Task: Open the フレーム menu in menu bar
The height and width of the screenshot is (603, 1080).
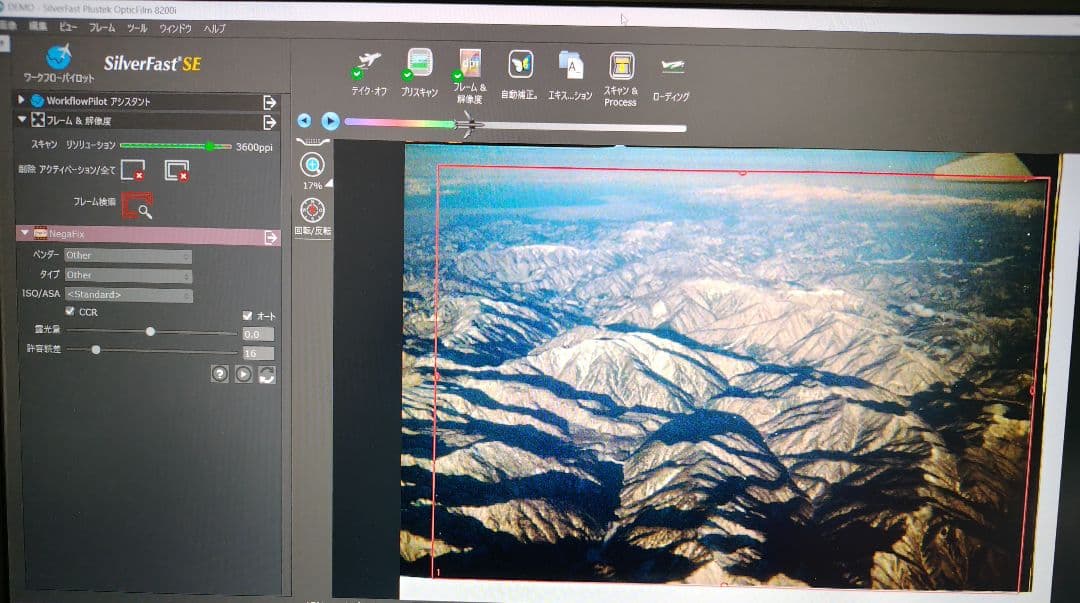Action: click(x=101, y=29)
